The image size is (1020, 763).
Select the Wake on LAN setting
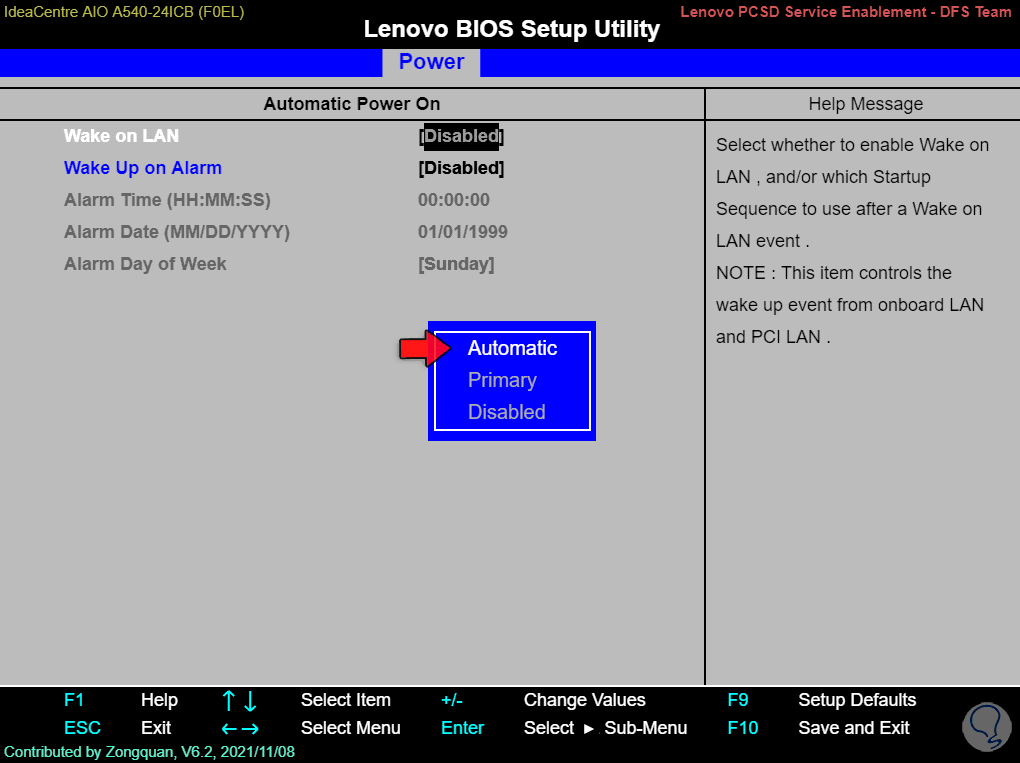121,136
